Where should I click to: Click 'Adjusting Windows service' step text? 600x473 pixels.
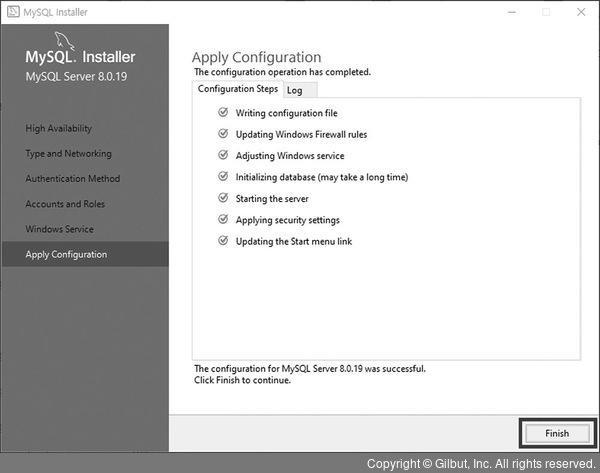point(290,156)
